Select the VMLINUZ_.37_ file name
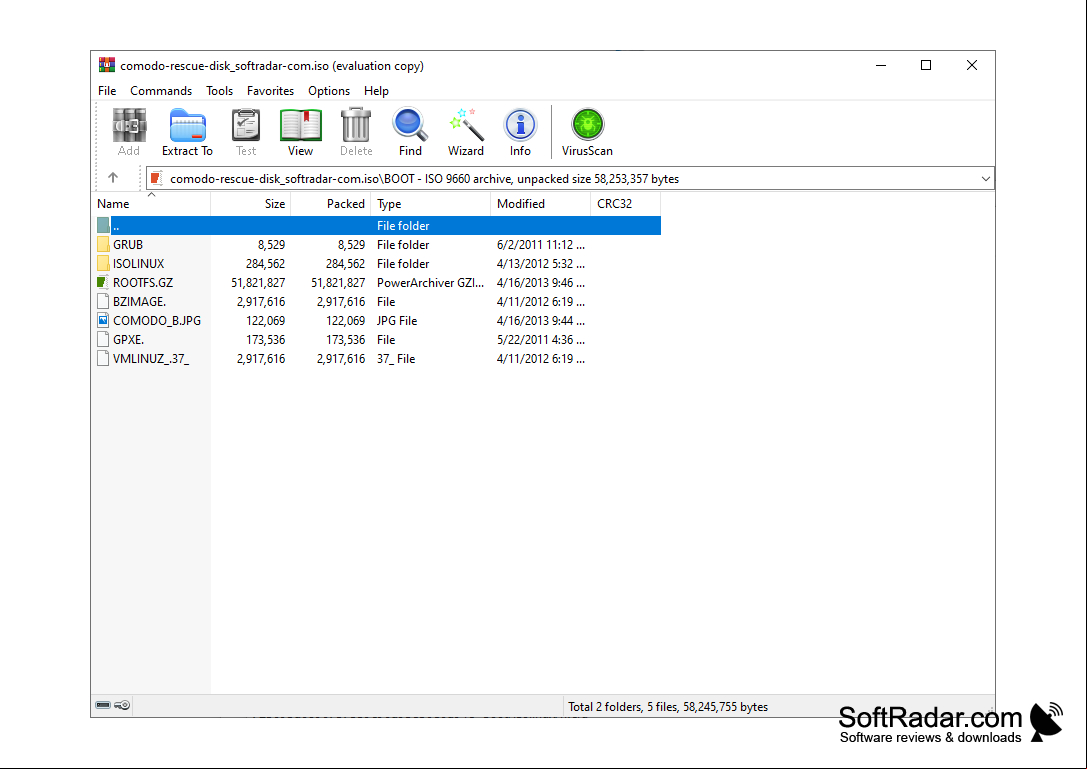 [151, 358]
